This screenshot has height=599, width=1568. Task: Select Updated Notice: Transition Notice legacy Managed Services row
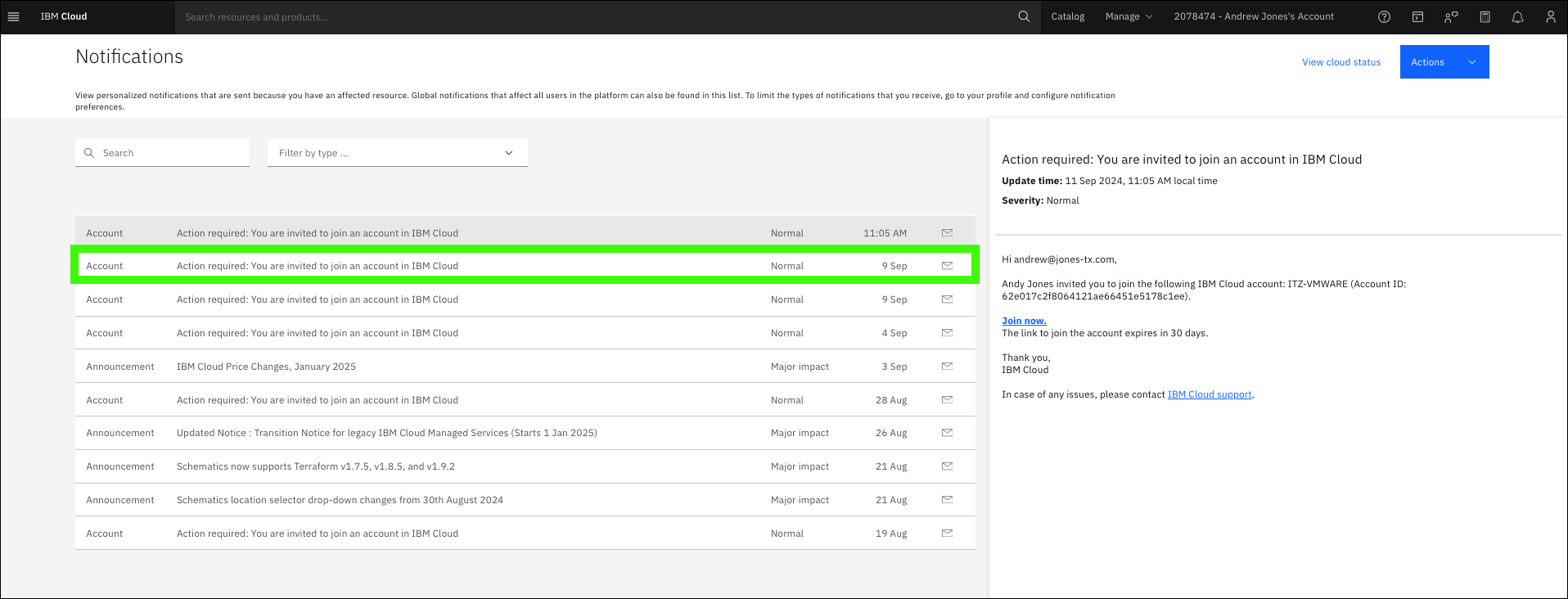click(525, 433)
